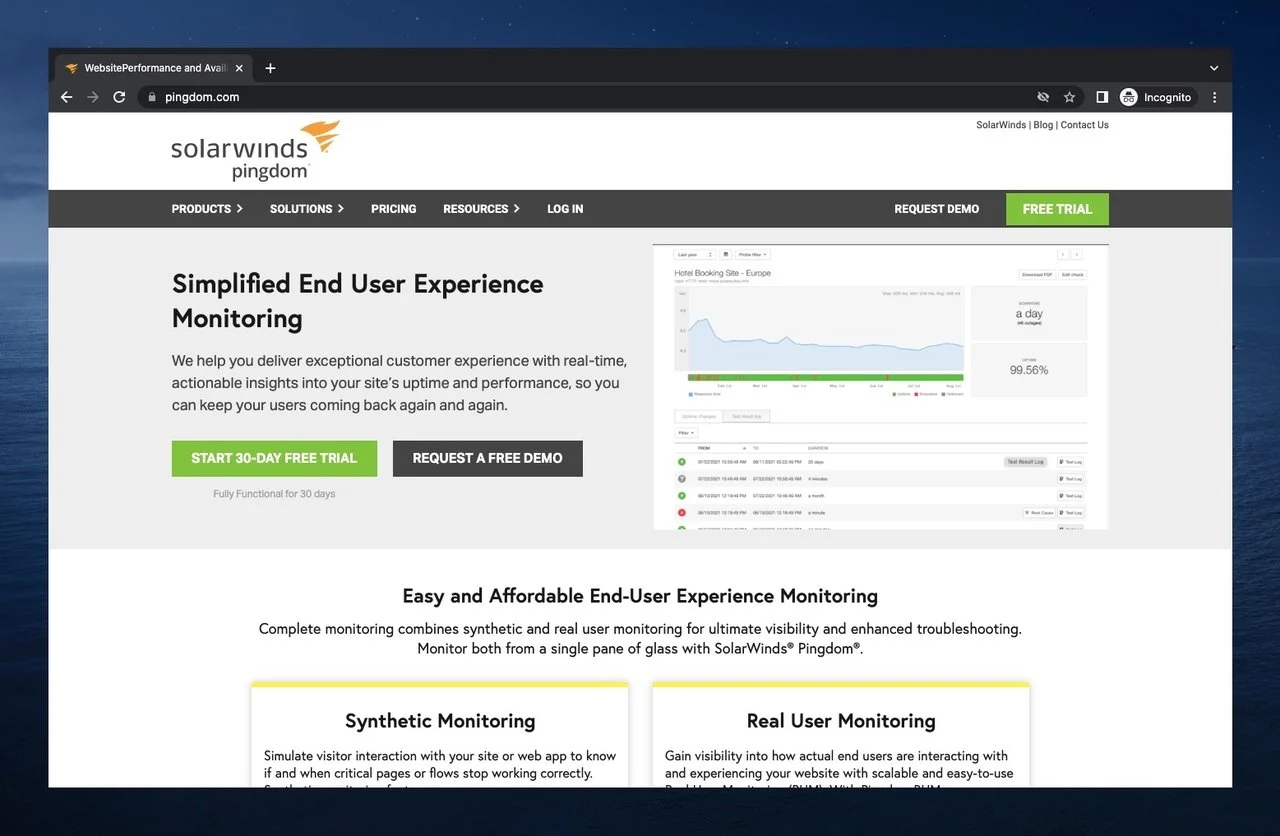Click the side panel icon

(1102, 97)
